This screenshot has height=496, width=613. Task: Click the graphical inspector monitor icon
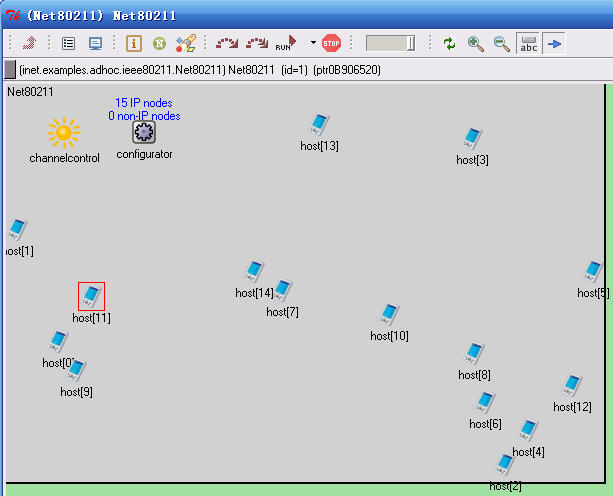pyautogui.click(x=95, y=43)
